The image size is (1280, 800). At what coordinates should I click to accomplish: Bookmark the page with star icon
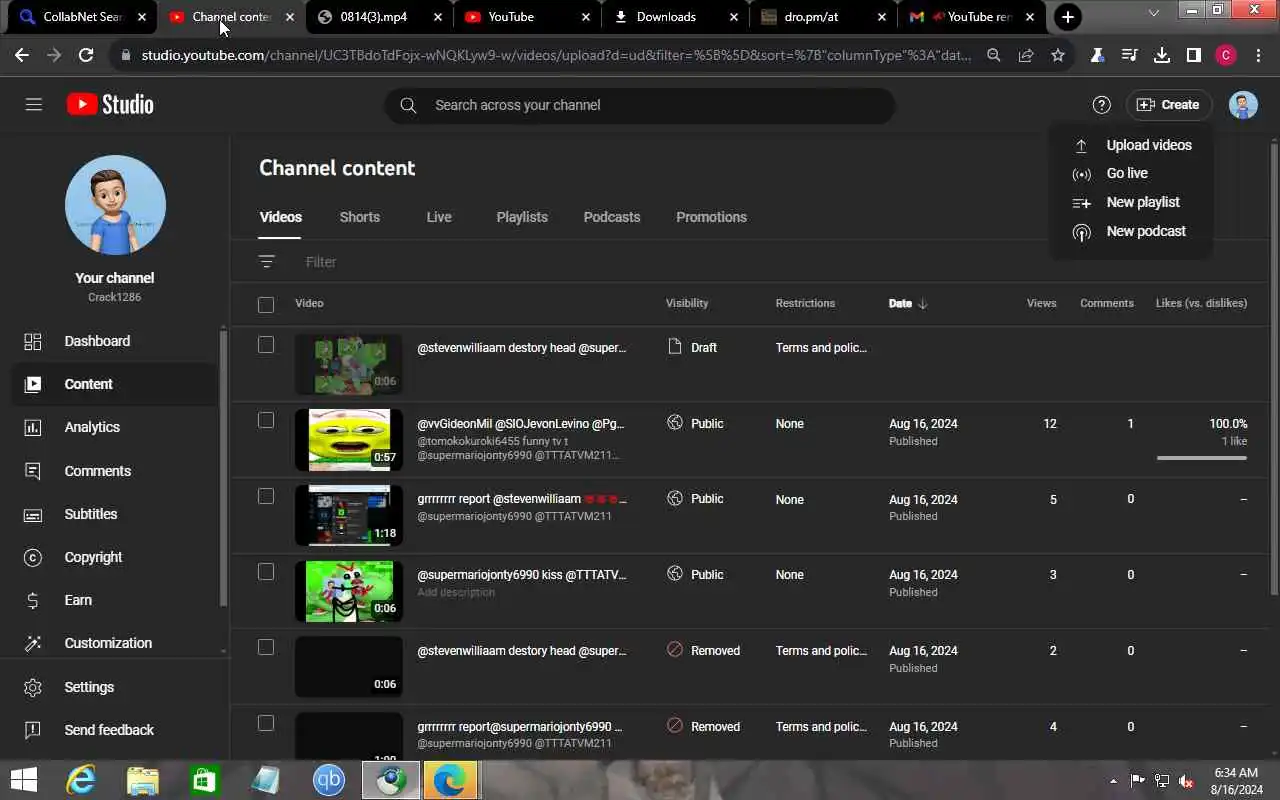[x=1058, y=56]
